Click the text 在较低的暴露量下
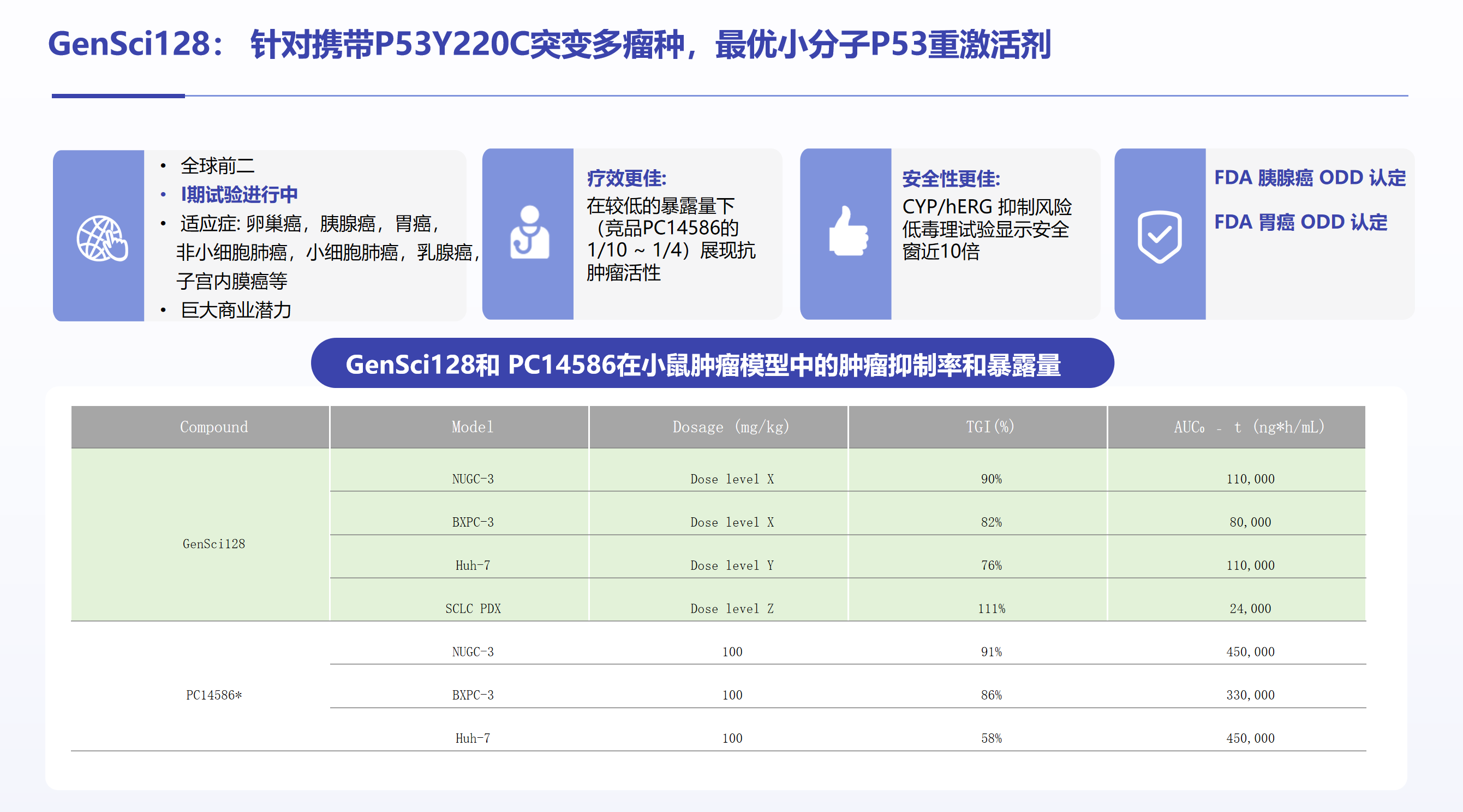Image resolution: width=1463 pixels, height=812 pixels. click(x=660, y=206)
